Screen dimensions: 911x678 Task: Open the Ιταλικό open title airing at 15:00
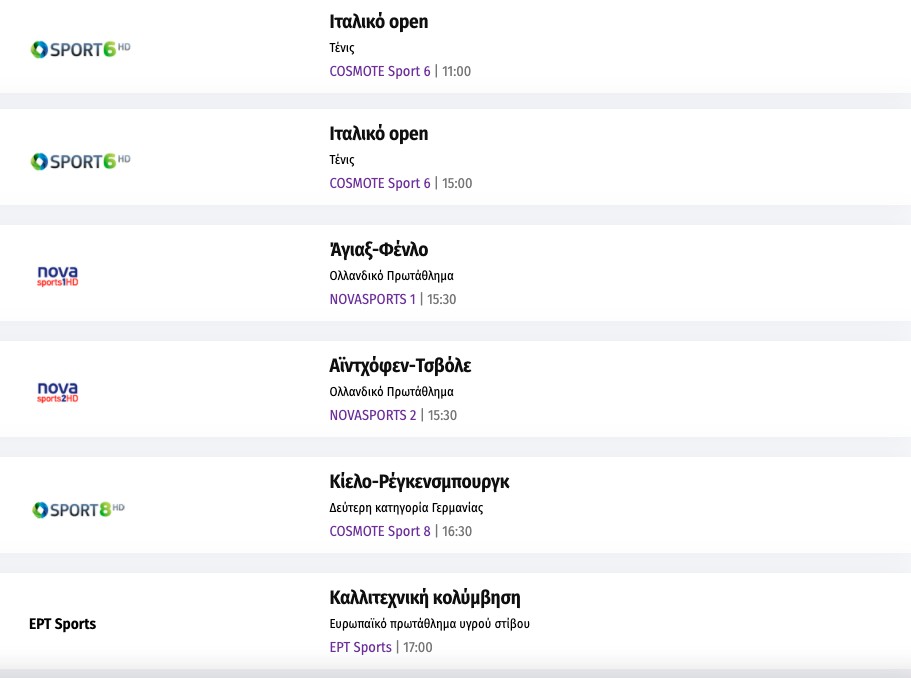[x=378, y=134]
